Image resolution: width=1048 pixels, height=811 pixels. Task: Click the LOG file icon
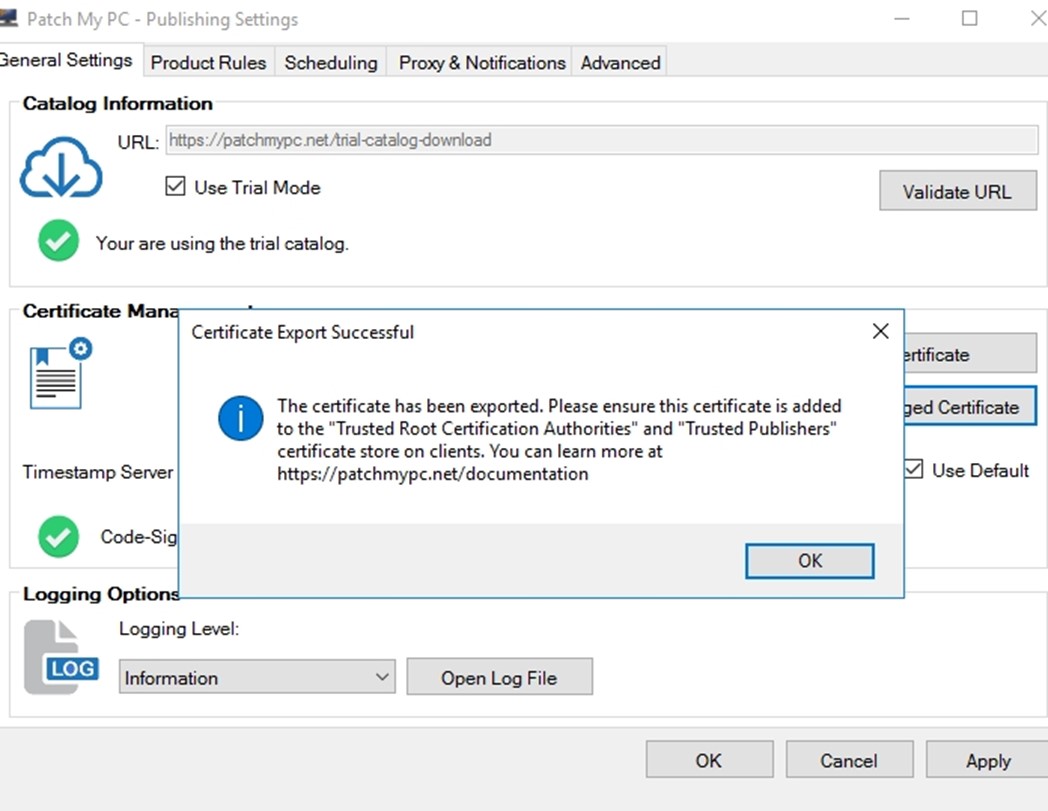(61, 657)
